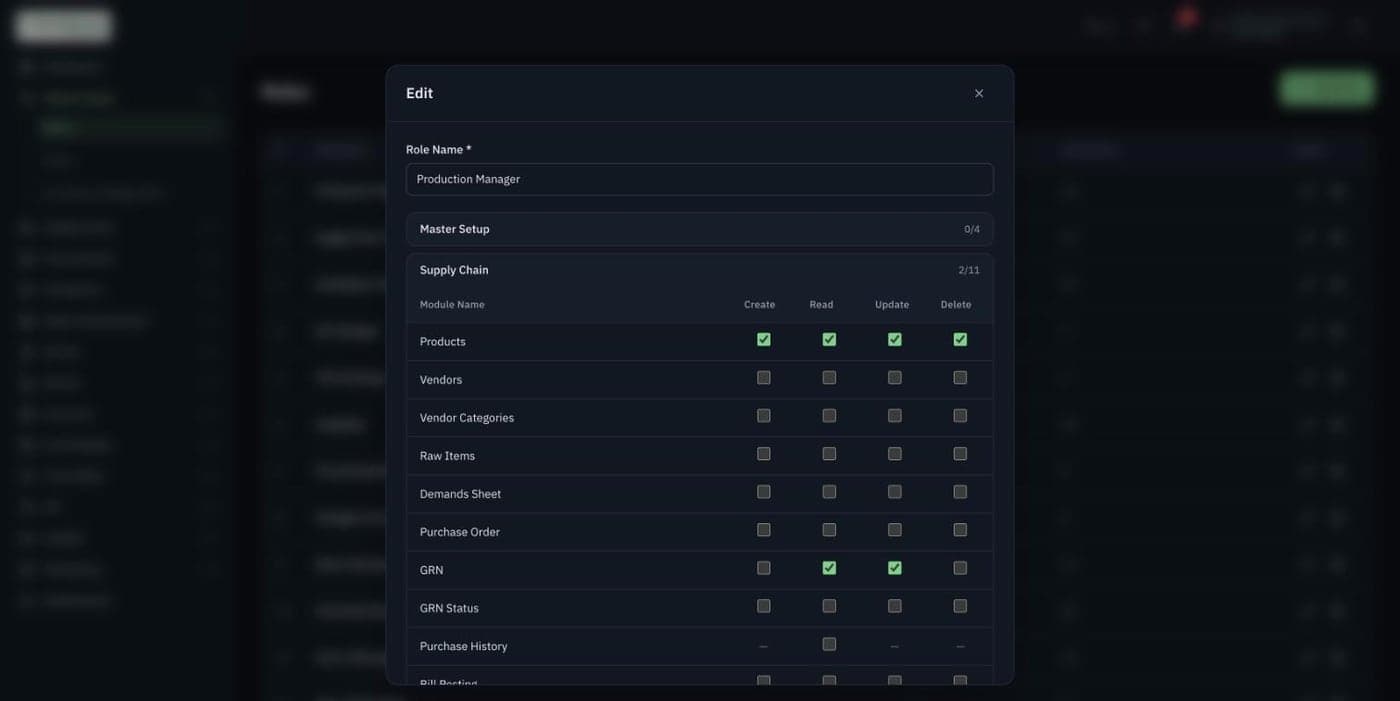Image resolution: width=1400 pixels, height=701 pixels.
Task: Close the Edit dialog with the X icon
Action: 979,93
